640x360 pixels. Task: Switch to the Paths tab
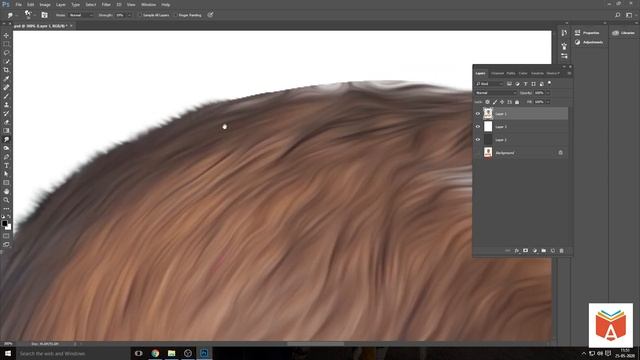(511, 73)
